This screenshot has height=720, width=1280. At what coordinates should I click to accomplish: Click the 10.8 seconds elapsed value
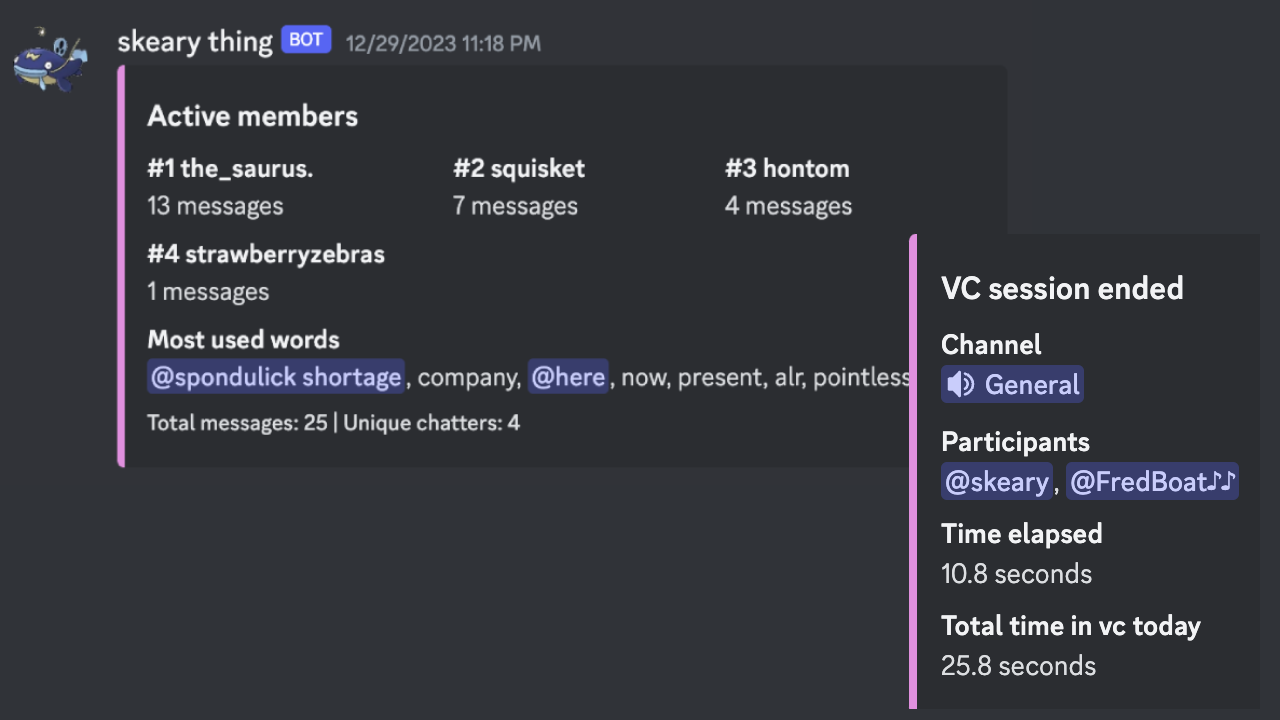[x=1016, y=574]
